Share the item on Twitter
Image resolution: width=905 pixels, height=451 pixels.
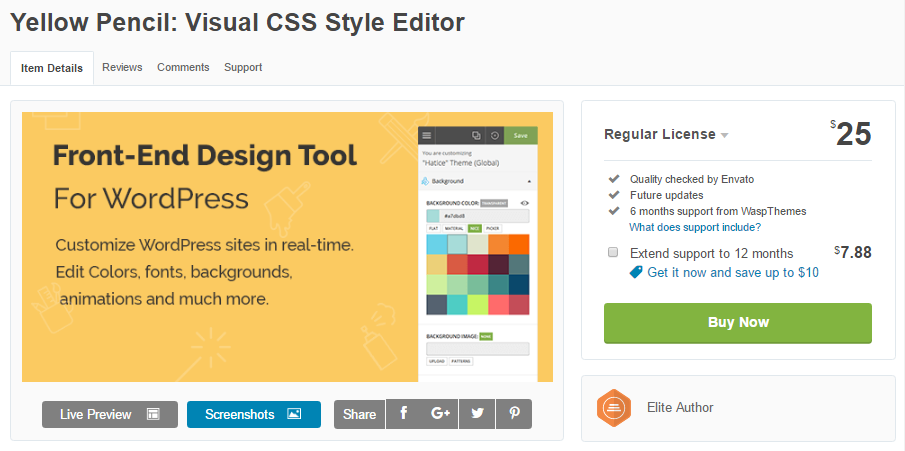click(x=477, y=414)
